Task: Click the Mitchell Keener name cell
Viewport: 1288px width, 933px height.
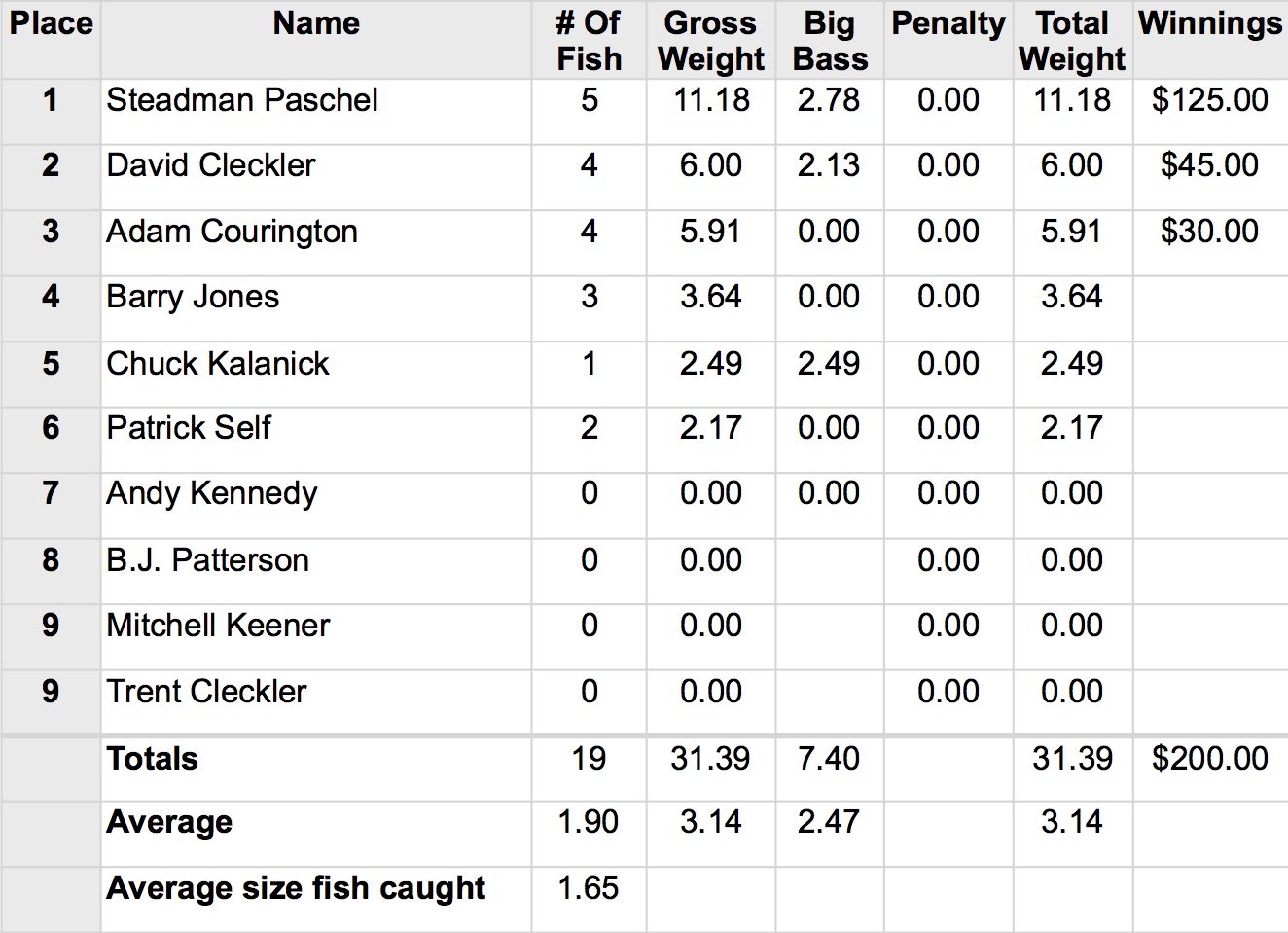Action: (x=218, y=626)
